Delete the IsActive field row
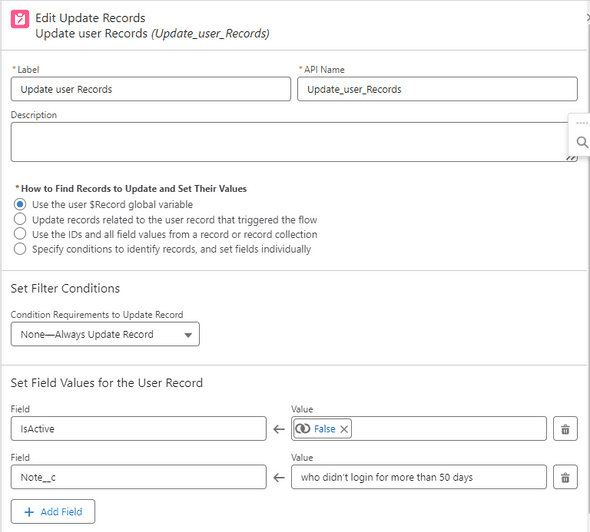 pyautogui.click(x=565, y=429)
